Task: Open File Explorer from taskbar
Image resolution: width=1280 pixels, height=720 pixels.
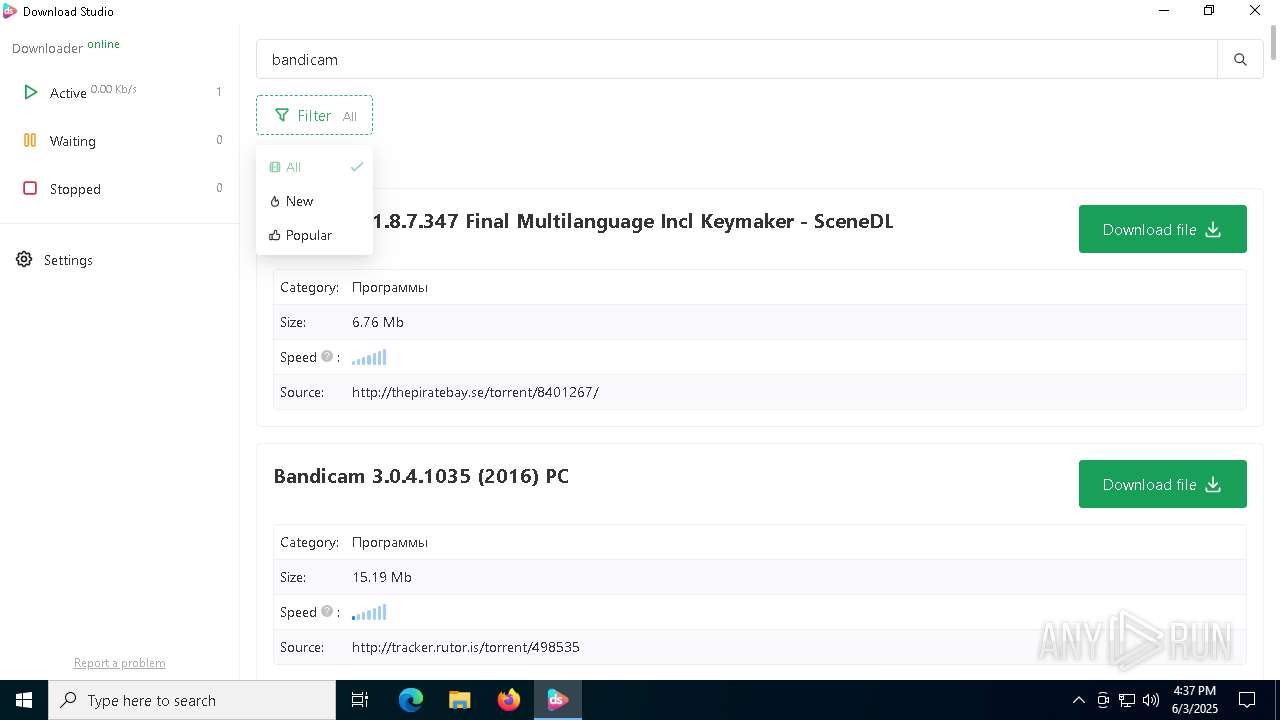Action: (459, 700)
